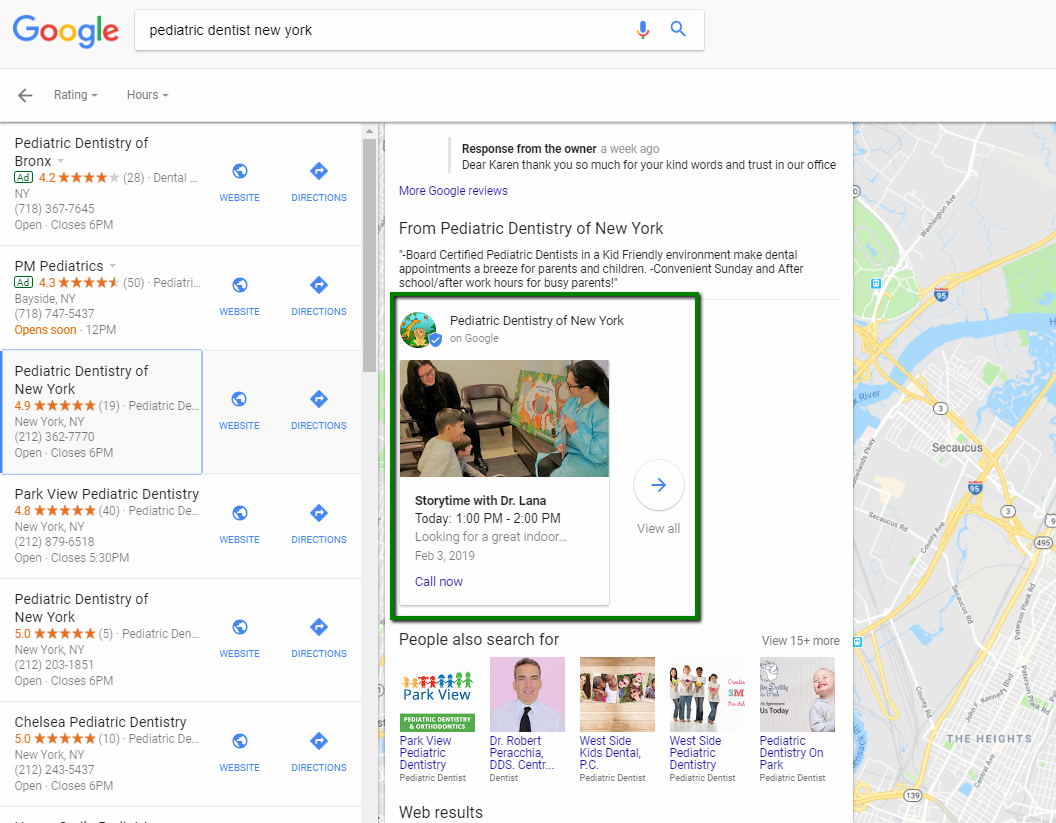1056x823 pixels.
Task: Get directions to 4.9-rated Pediatric Dentistry of New York
Action: click(x=319, y=410)
